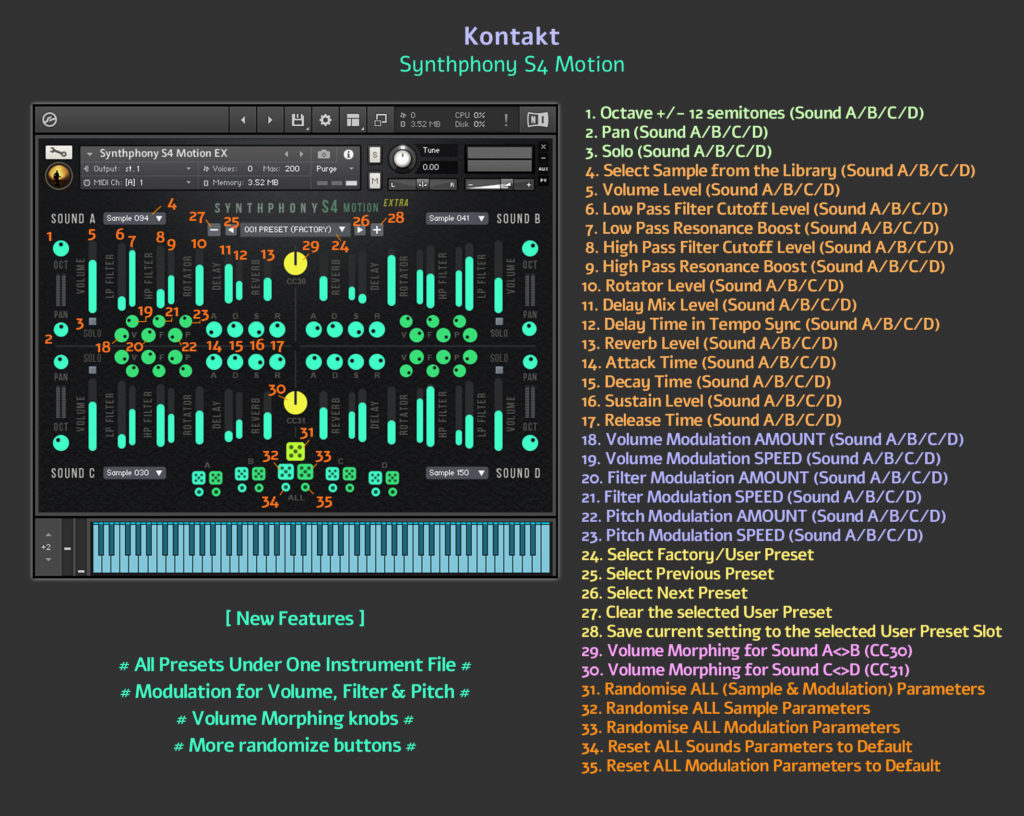Click Sound A OCT knob
The height and width of the screenshot is (816, 1024).
(x=61, y=248)
